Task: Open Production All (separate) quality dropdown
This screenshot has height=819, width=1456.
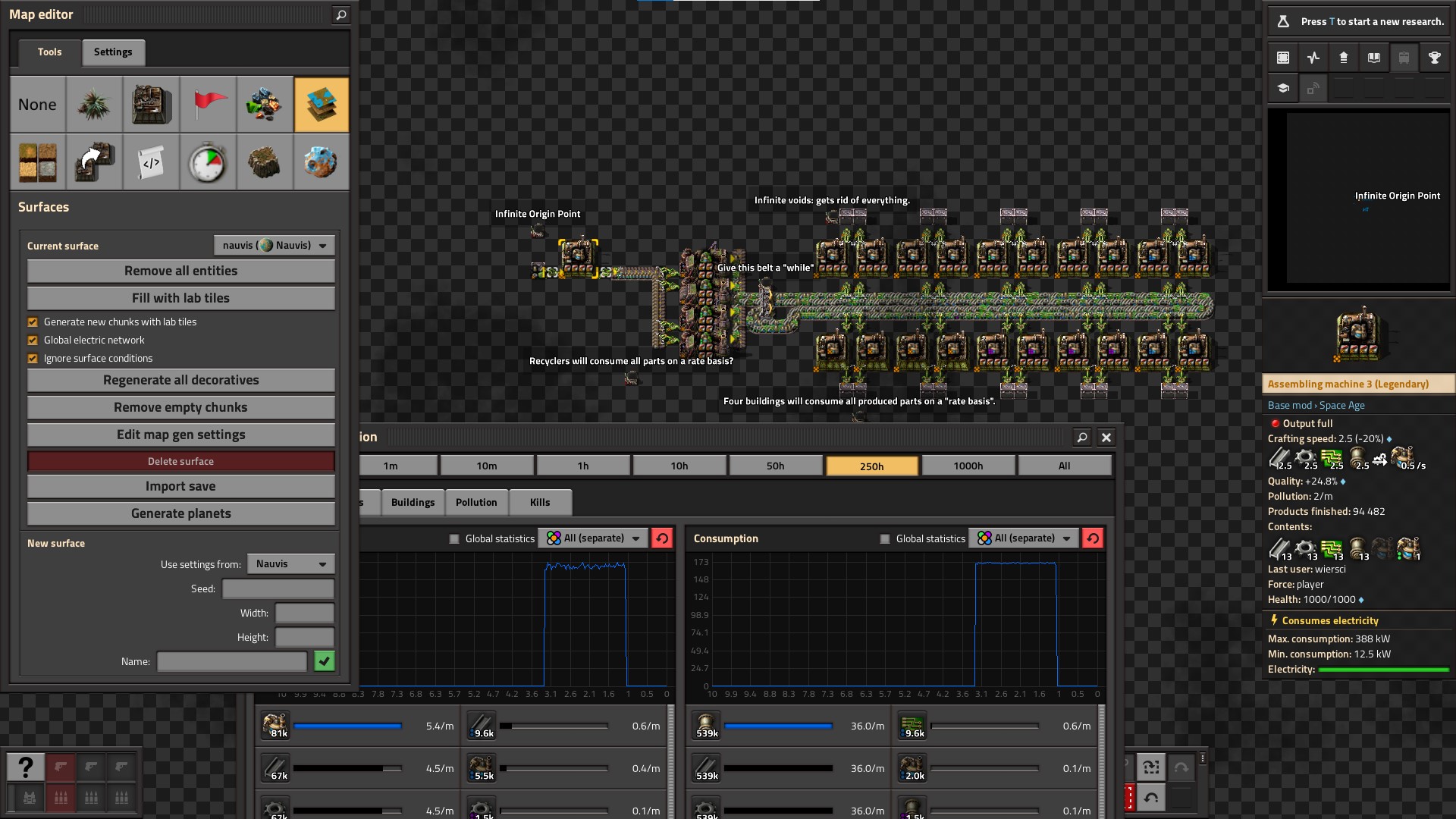Action: point(593,538)
